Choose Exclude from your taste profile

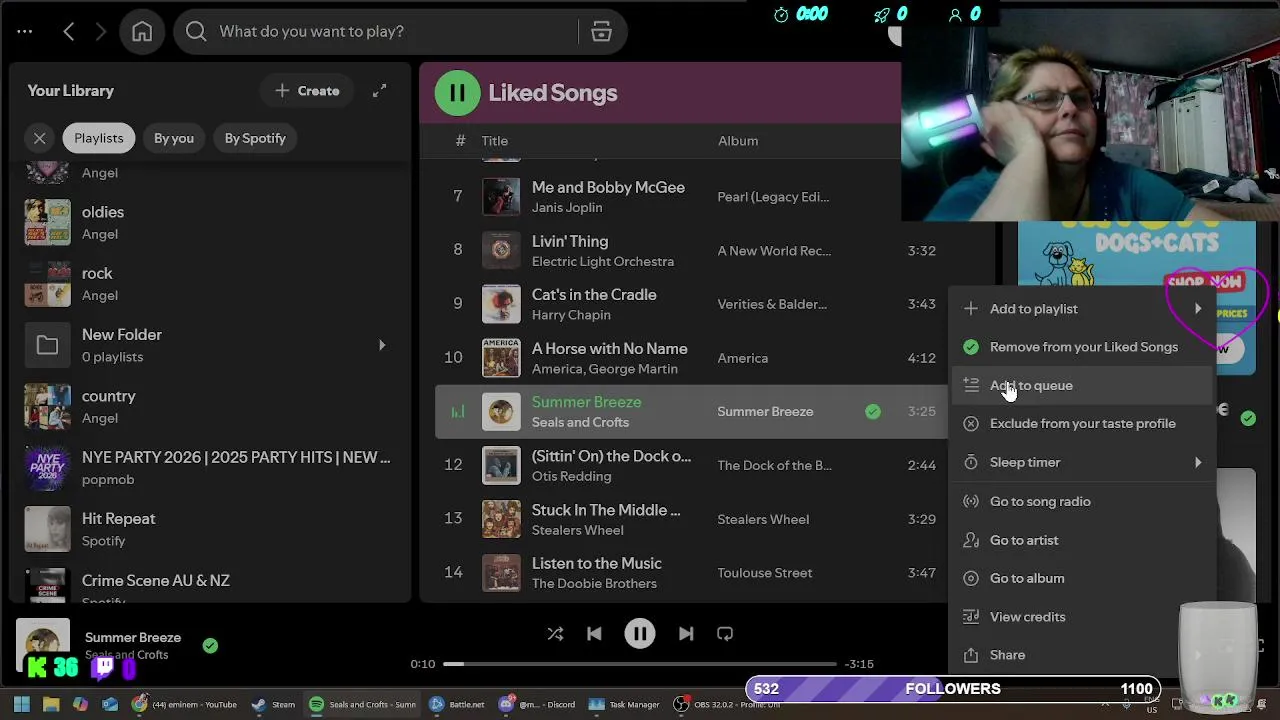(x=1082, y=424)
